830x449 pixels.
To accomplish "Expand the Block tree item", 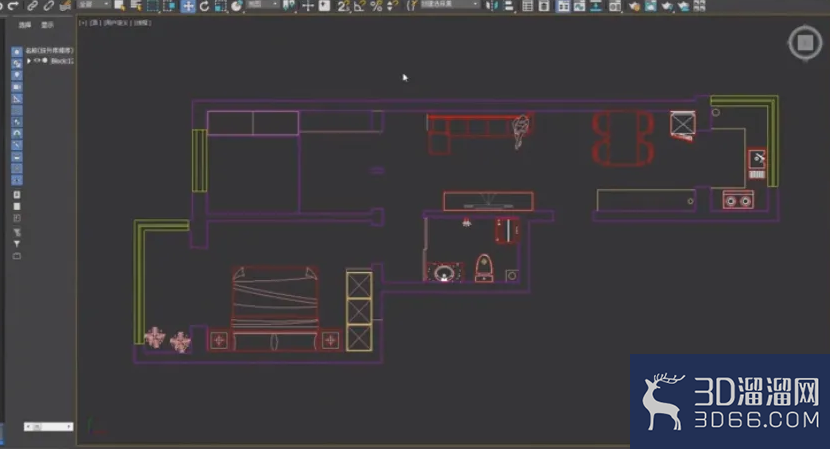I will 29,61.
